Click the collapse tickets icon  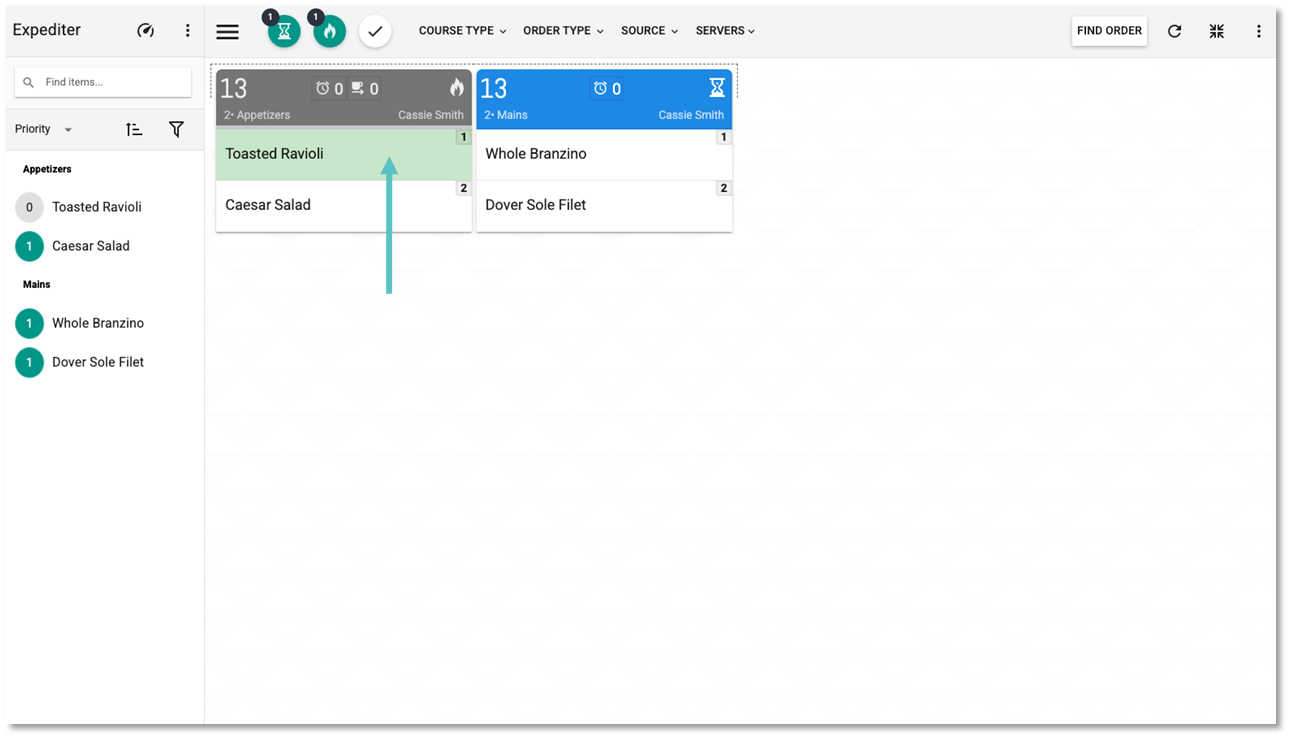tap(1216, 32)
